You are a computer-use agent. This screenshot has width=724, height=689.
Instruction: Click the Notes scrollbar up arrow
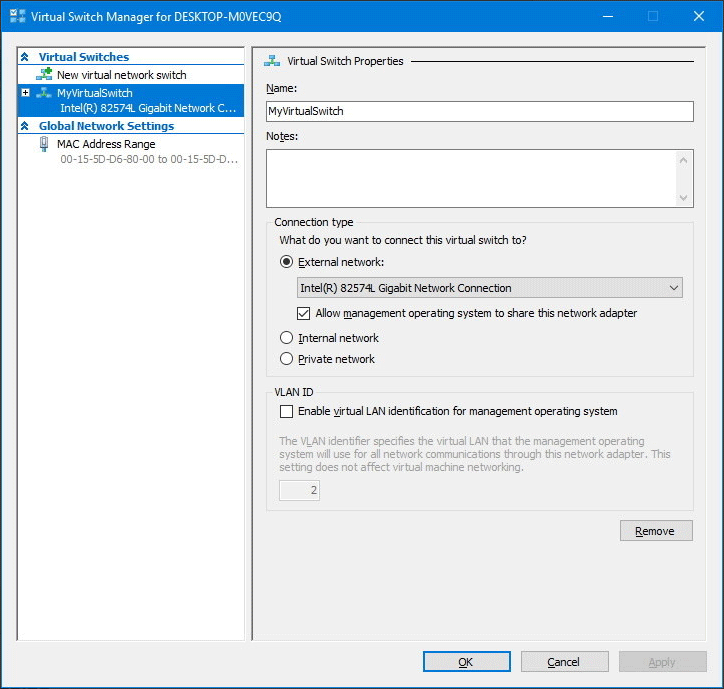684,161
